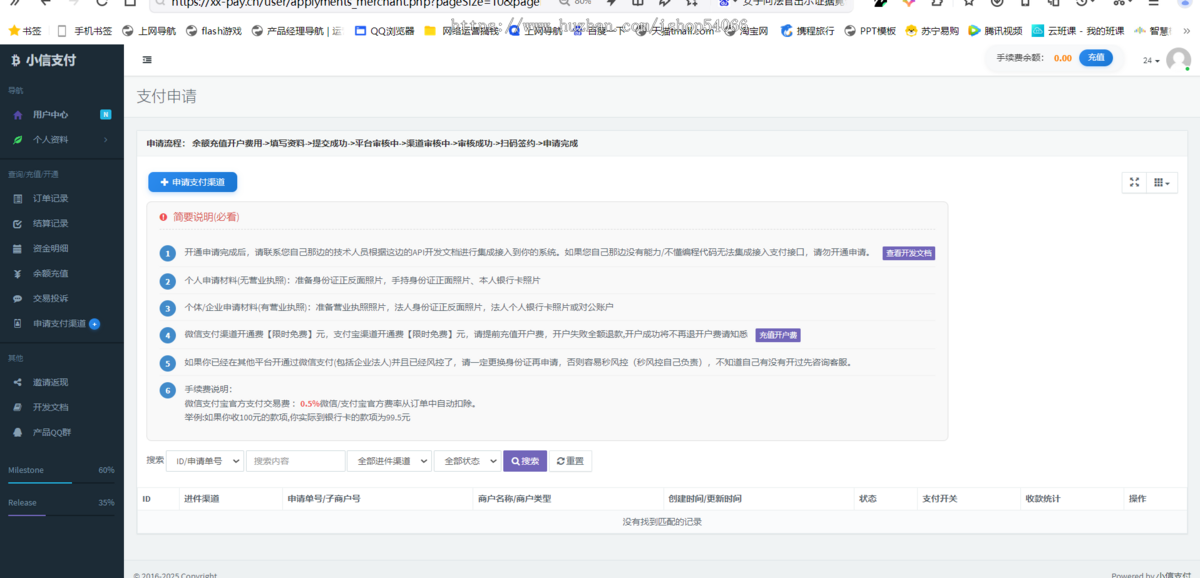Click inside the 搜索内容 search input box
This screenshot has height=578, width=1200.
294,461
